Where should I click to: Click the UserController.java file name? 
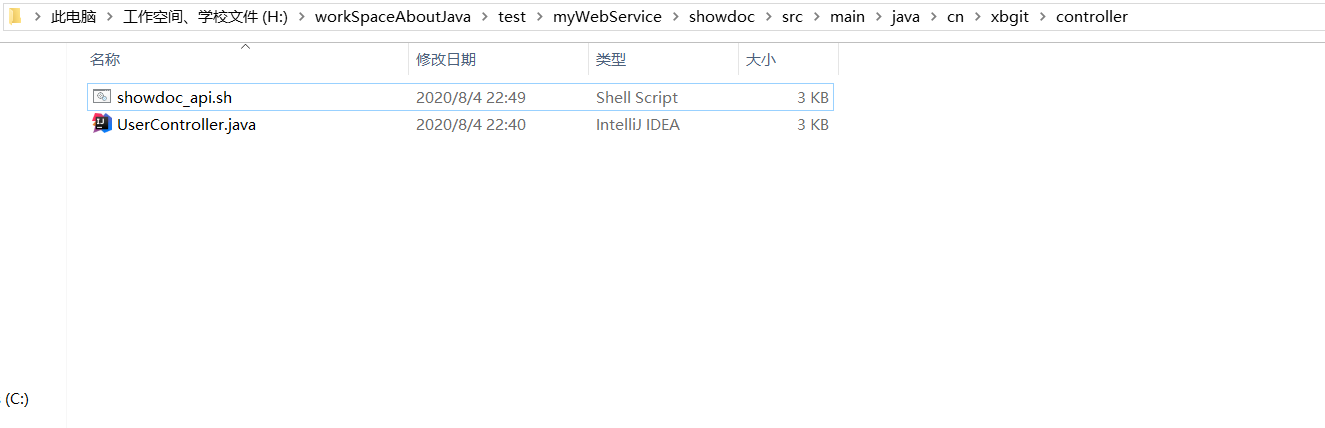(x=186, y=125)
